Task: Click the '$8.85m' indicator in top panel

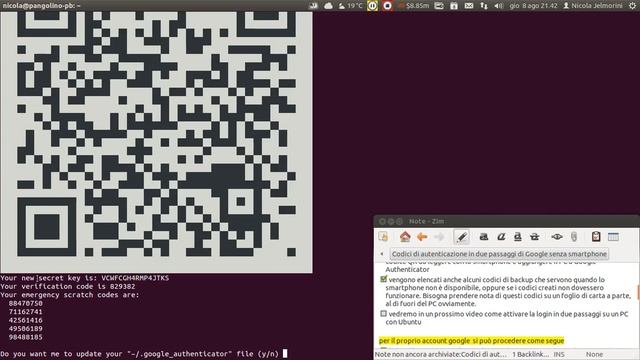Action: pyautogui.click(x=414, y=6)
